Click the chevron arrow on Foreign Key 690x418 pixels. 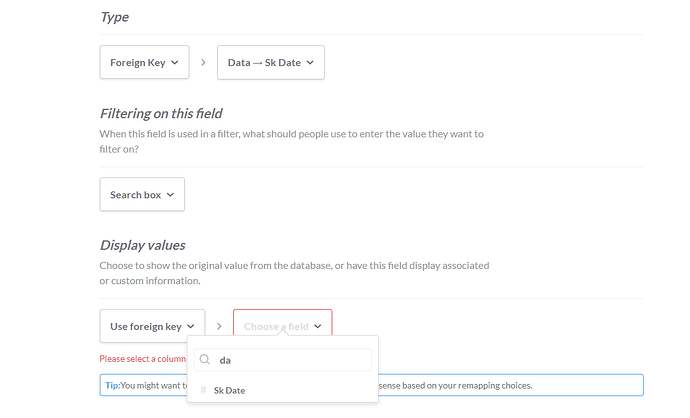point(175,62)
